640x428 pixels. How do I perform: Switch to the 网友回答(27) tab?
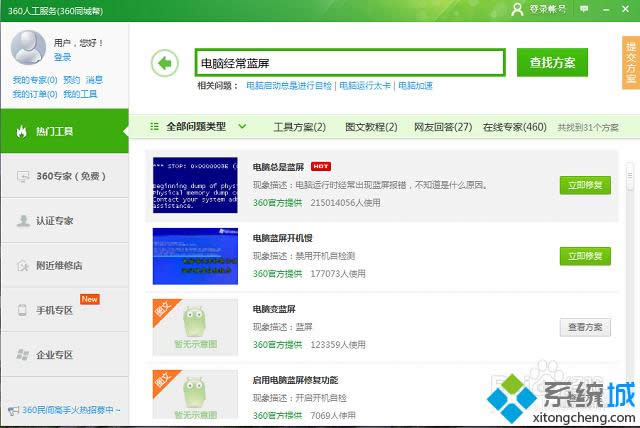(444, 127)
